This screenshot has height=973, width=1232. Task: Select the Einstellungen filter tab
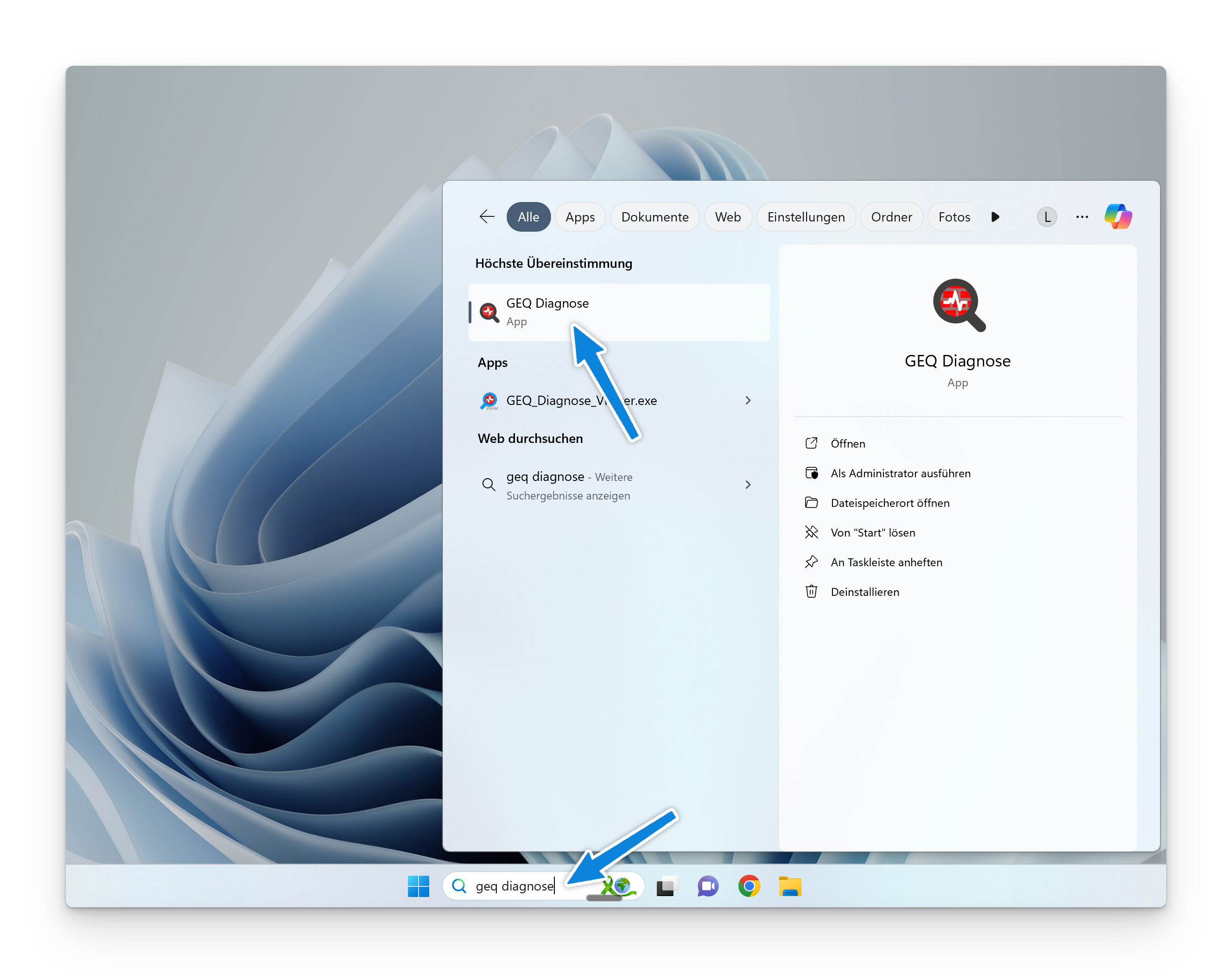point(805,217)
